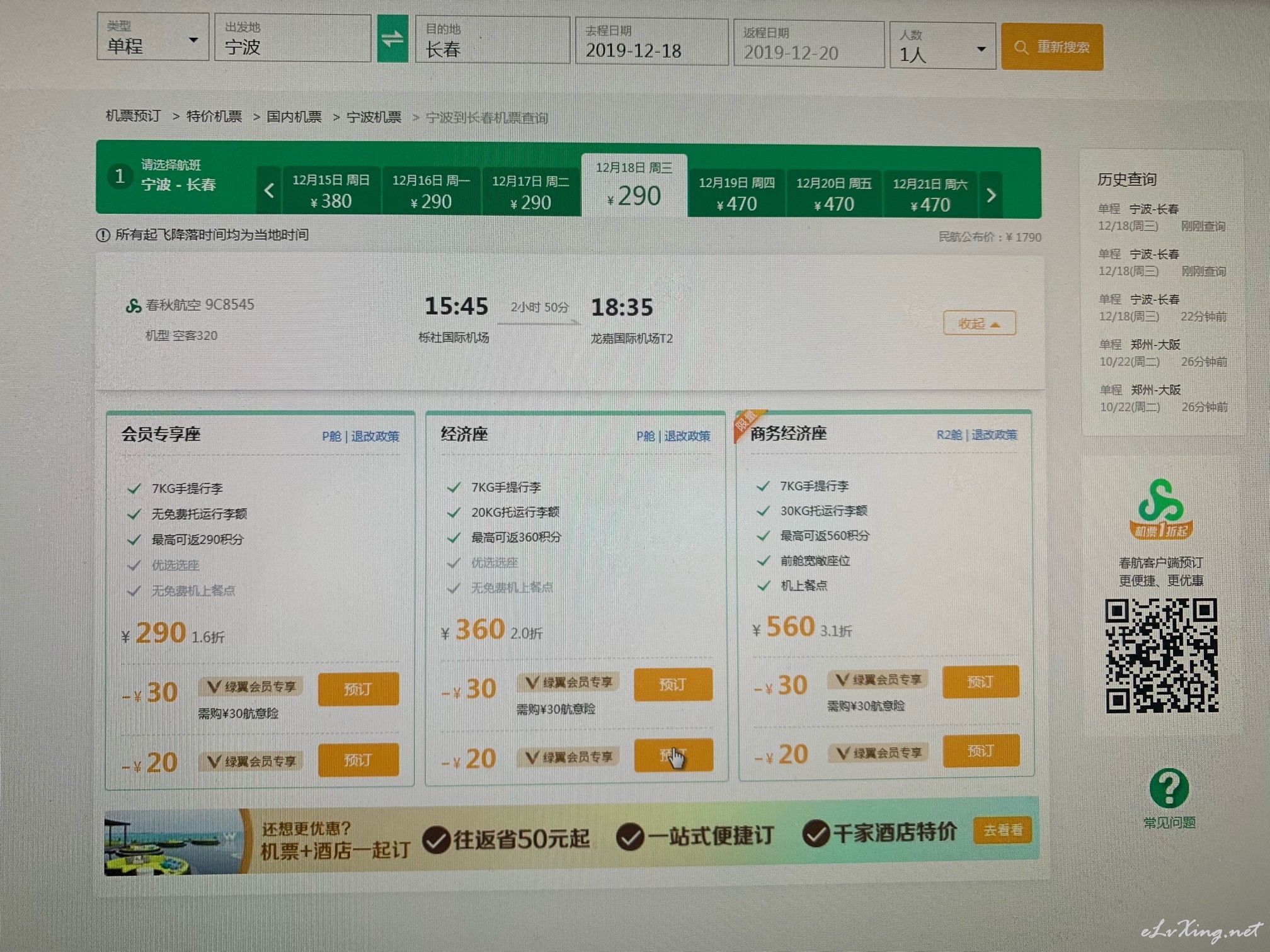1270x952 pixels.
Task: Click the 30KG托运行李额 checkmark in 商务经济座
Action: 763,510
